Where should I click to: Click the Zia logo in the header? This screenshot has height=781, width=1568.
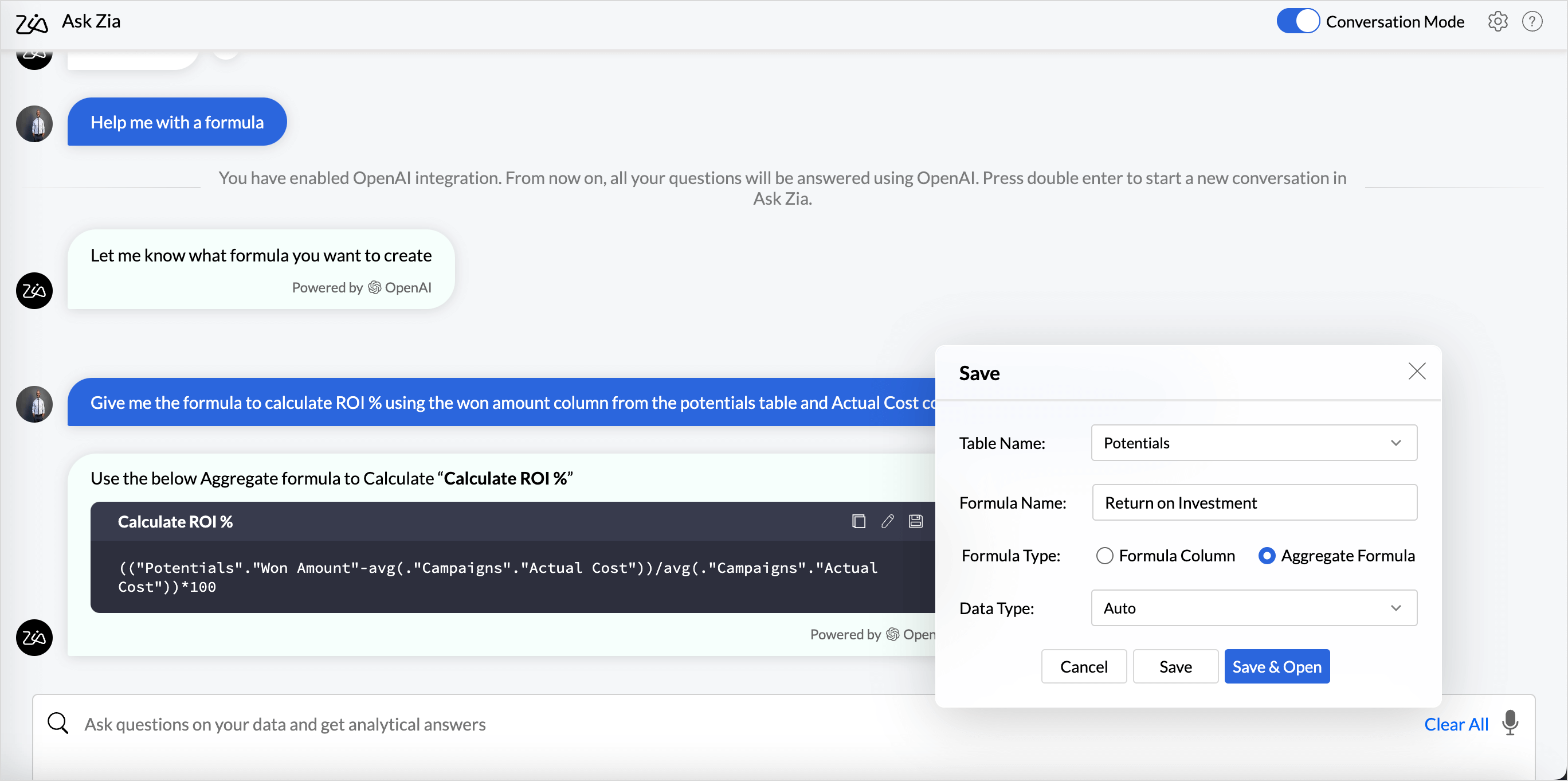(32, 23)
